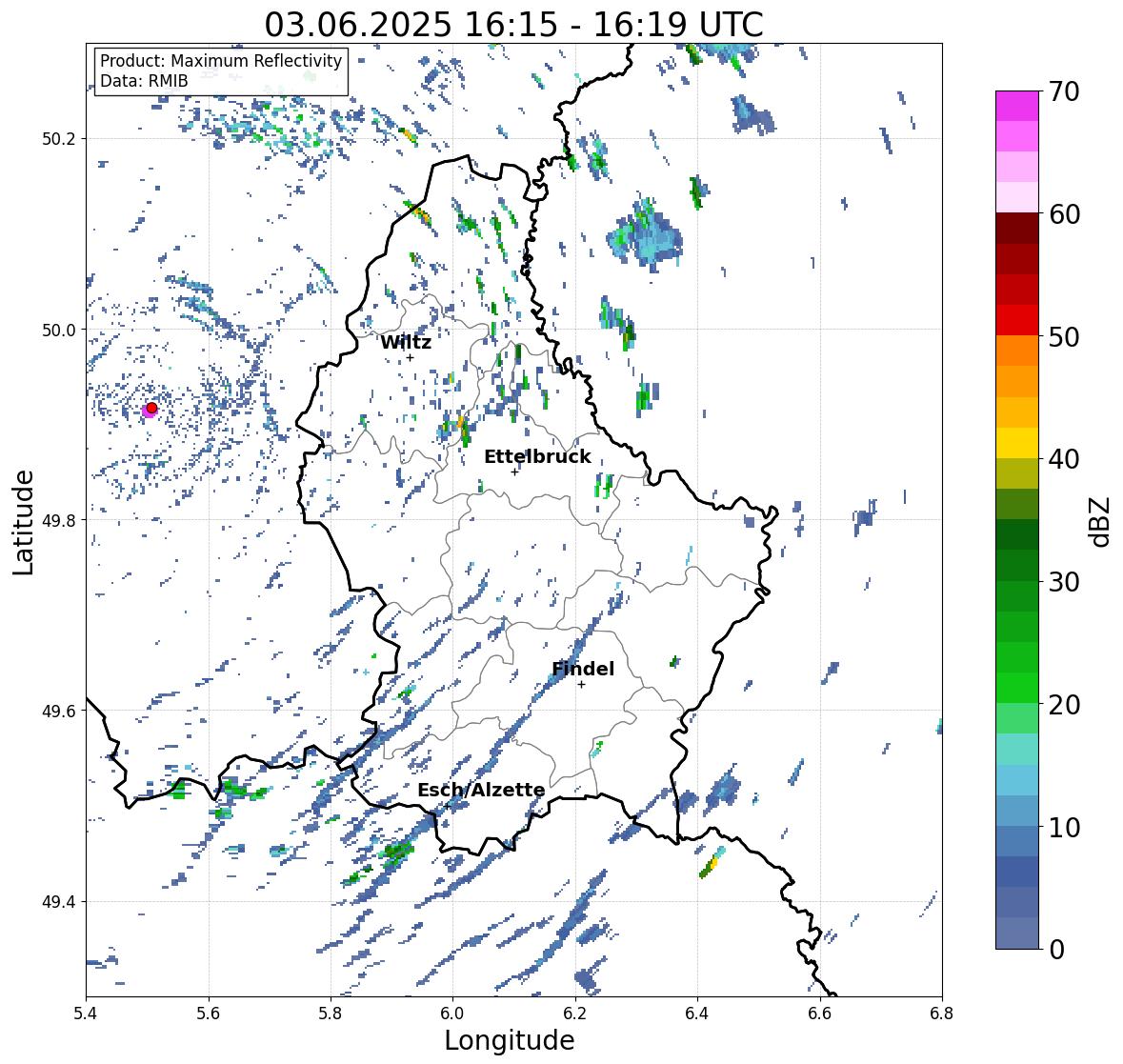Viewport: 1123px width, 1064px height.
Task: Click the longitude tick label 5.4
Action: coord(86,1014)
